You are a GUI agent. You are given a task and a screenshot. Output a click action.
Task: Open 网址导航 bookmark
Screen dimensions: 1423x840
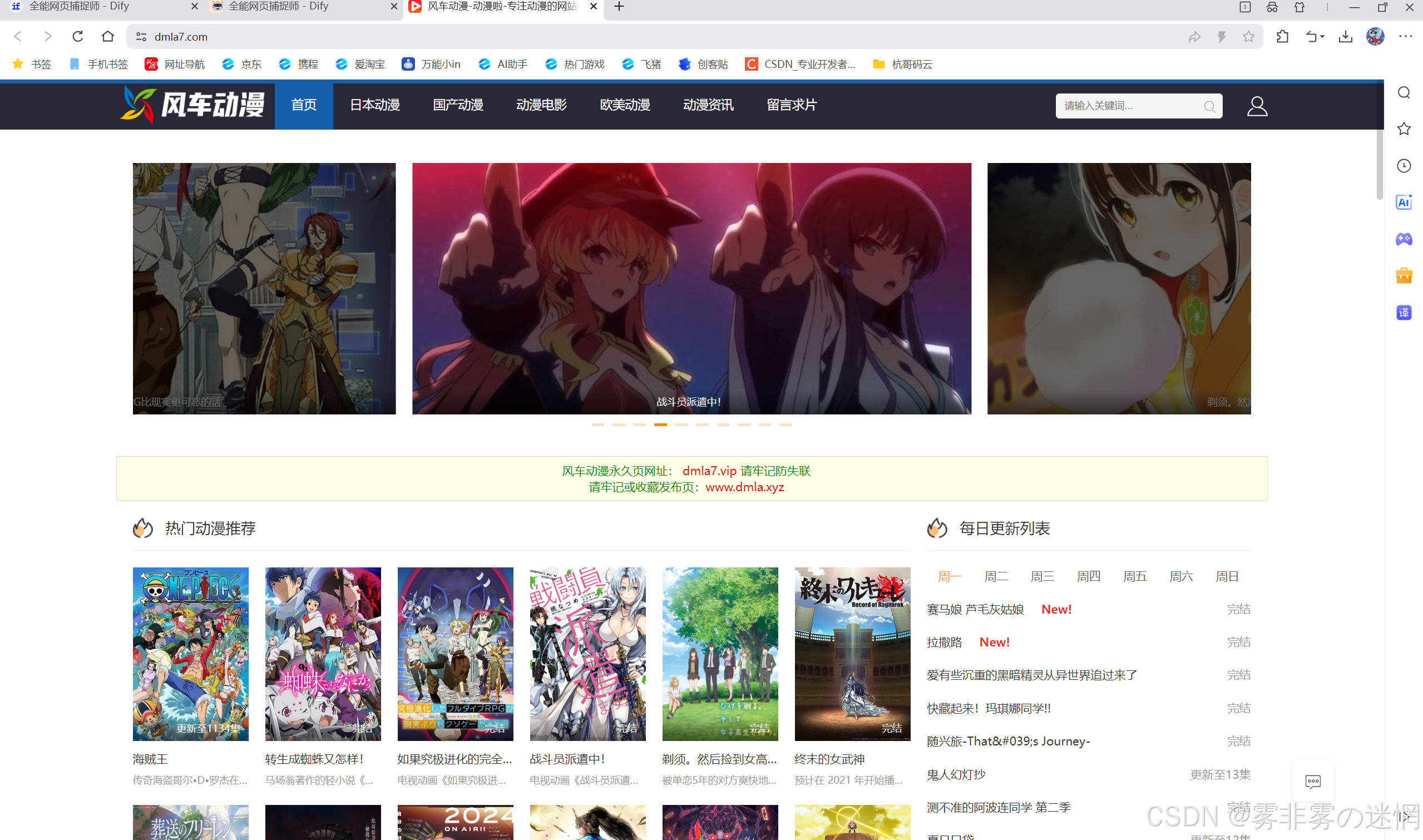point(175,64)
